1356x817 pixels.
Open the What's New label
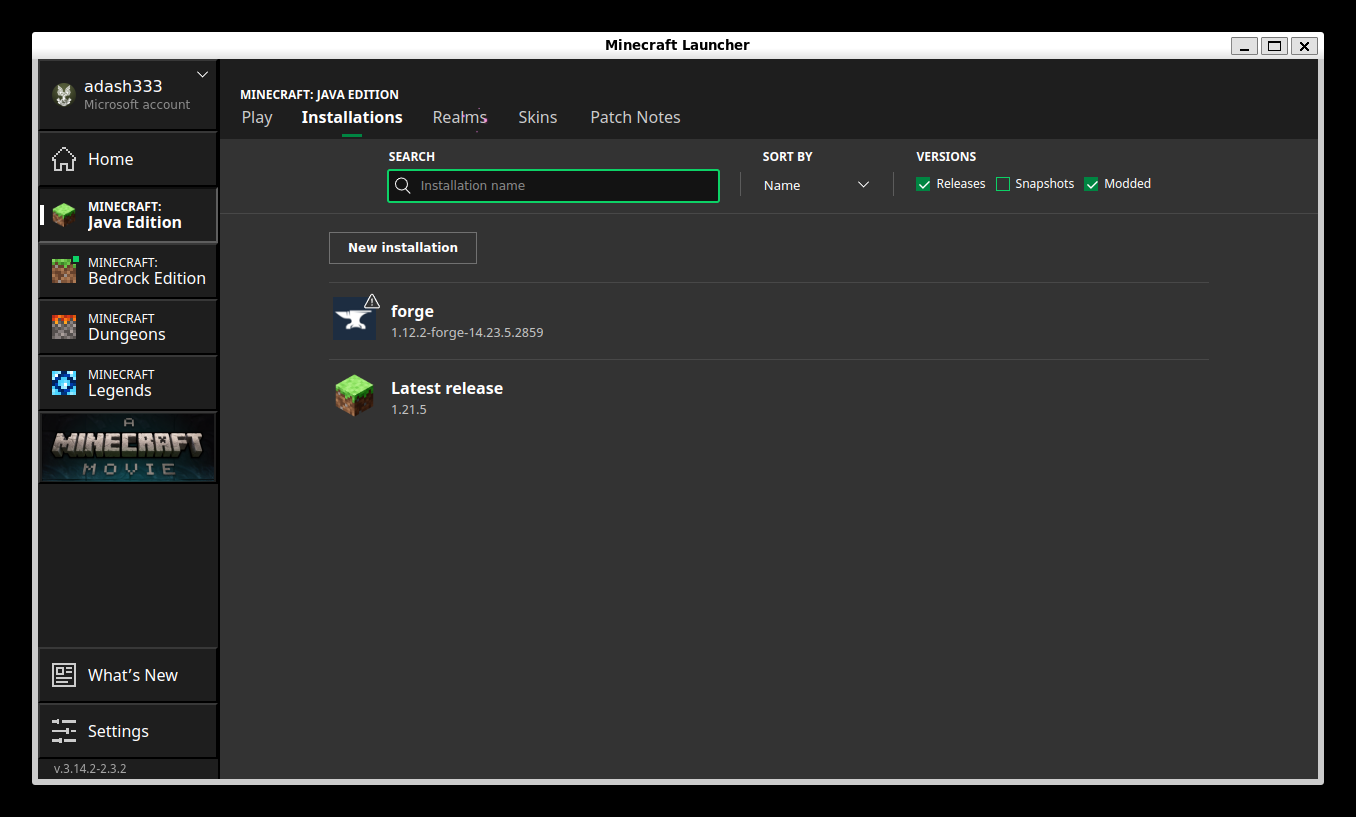(x=133, y=675)
